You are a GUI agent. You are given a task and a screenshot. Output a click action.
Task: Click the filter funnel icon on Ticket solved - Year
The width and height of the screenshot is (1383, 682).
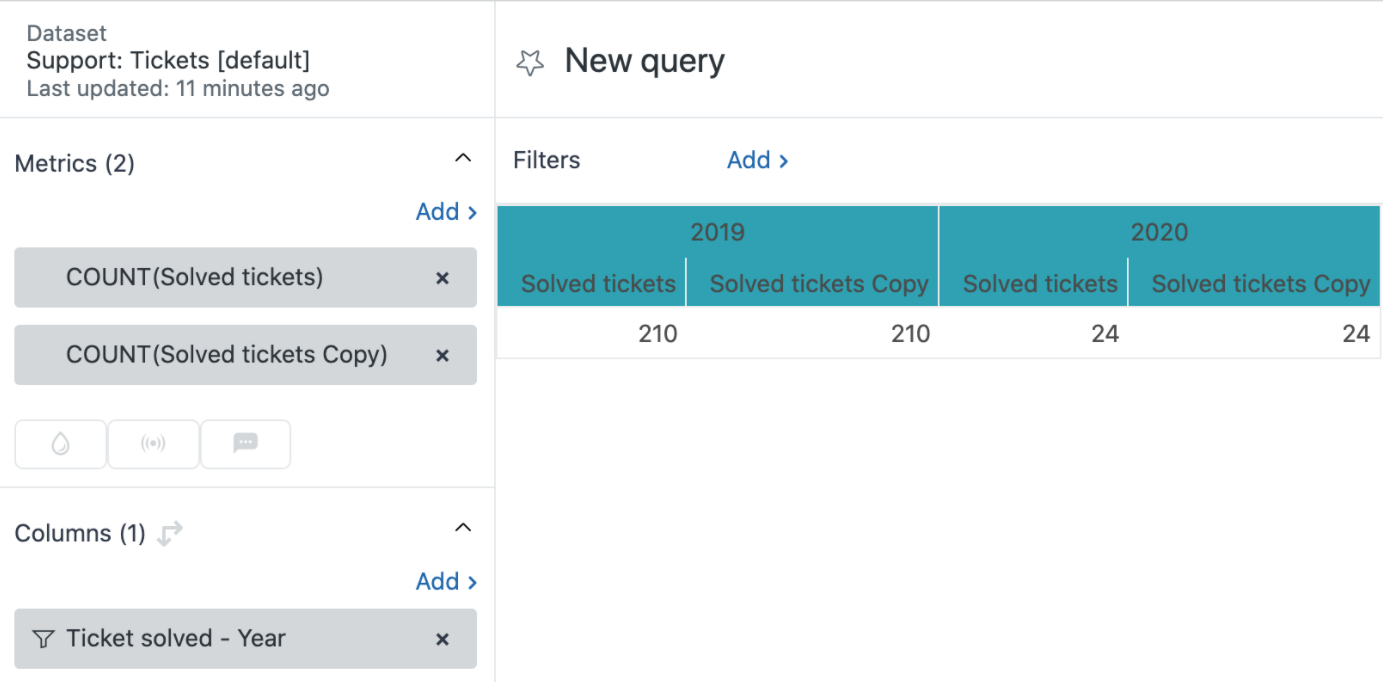pos(43,639)
